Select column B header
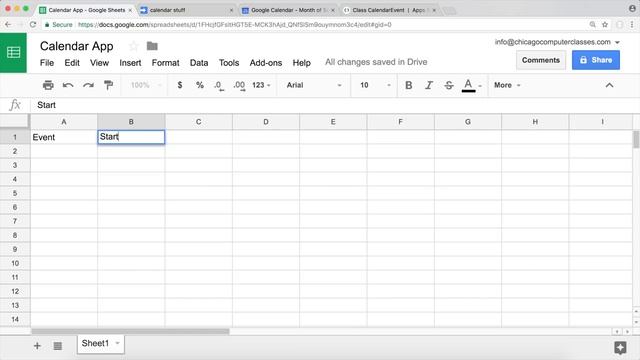640x360 pixels. click(x=131, y=122)
